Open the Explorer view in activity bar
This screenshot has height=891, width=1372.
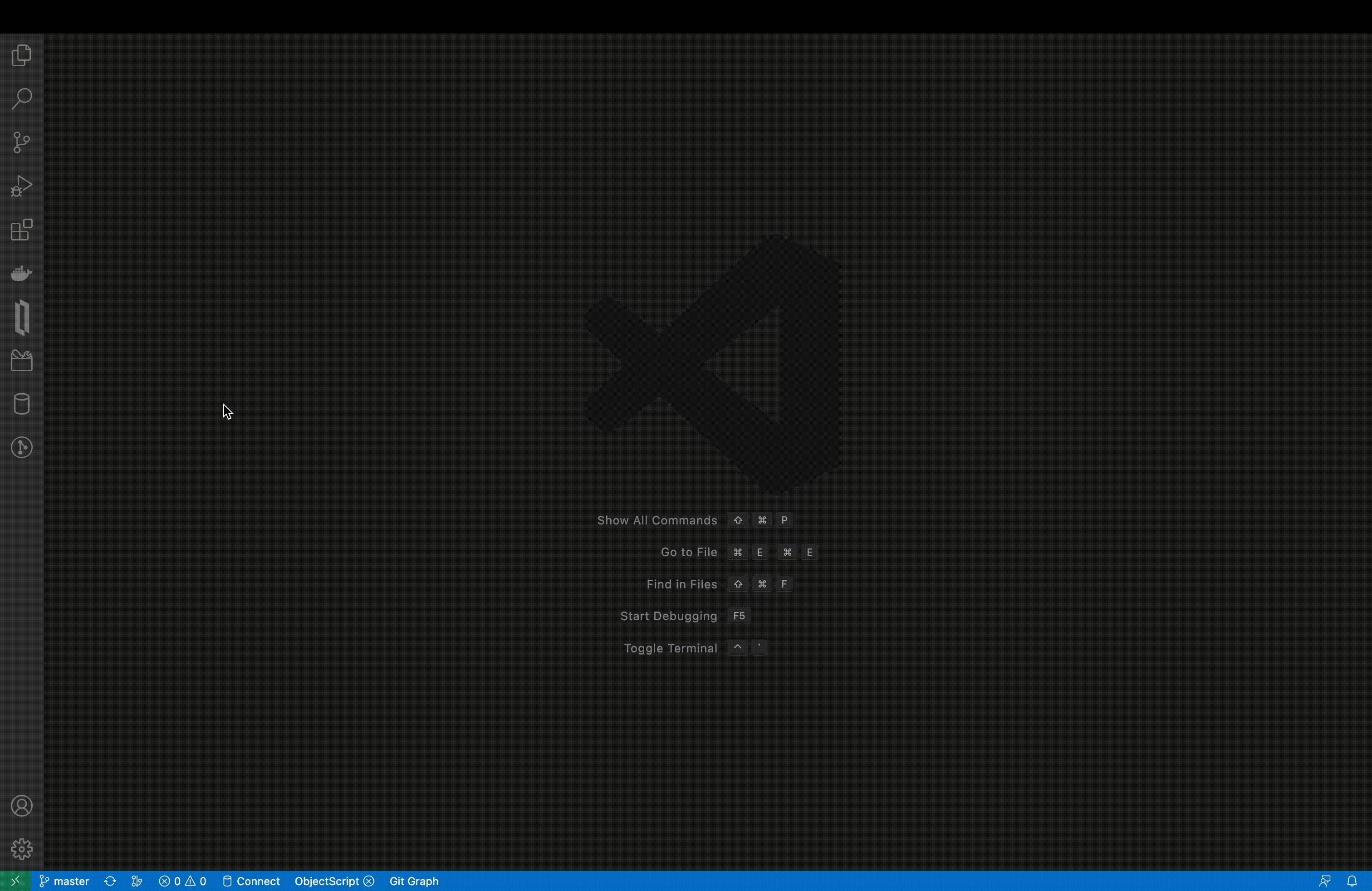(x=21, y=55)
